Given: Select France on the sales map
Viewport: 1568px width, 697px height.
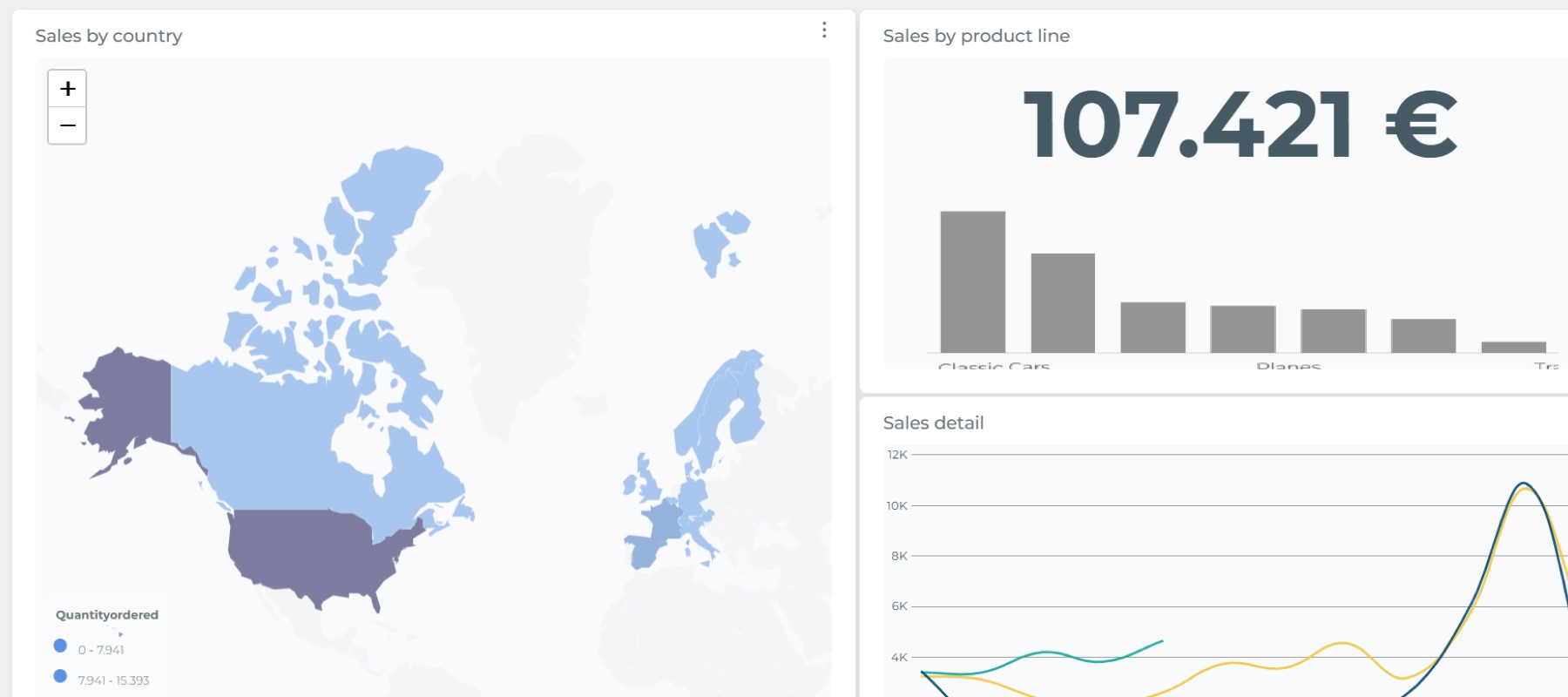Looking at the screenshot, I should pyautogui.click(x=664, y=521).
